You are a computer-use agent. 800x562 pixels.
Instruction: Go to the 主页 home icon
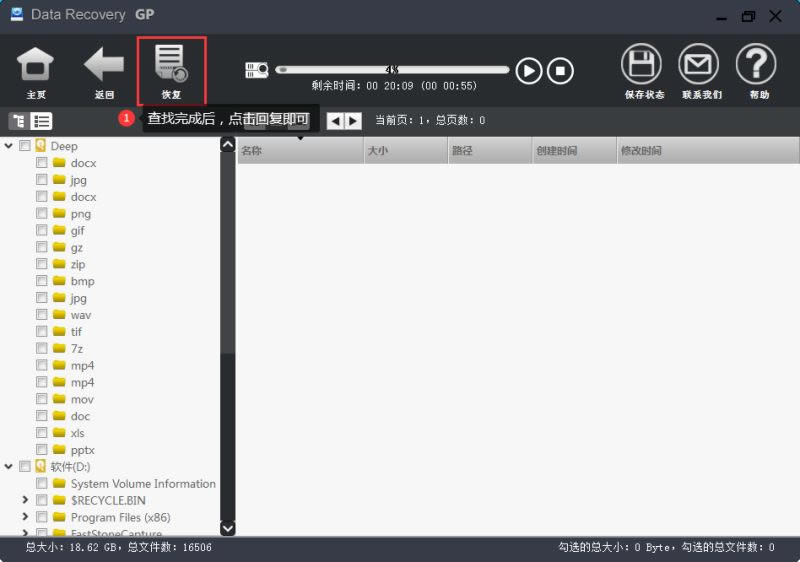35,65
